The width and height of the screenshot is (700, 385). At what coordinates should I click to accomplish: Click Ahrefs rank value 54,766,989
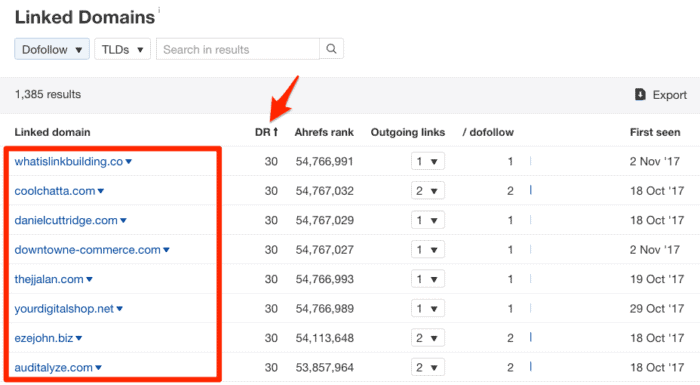pos(325,309)
